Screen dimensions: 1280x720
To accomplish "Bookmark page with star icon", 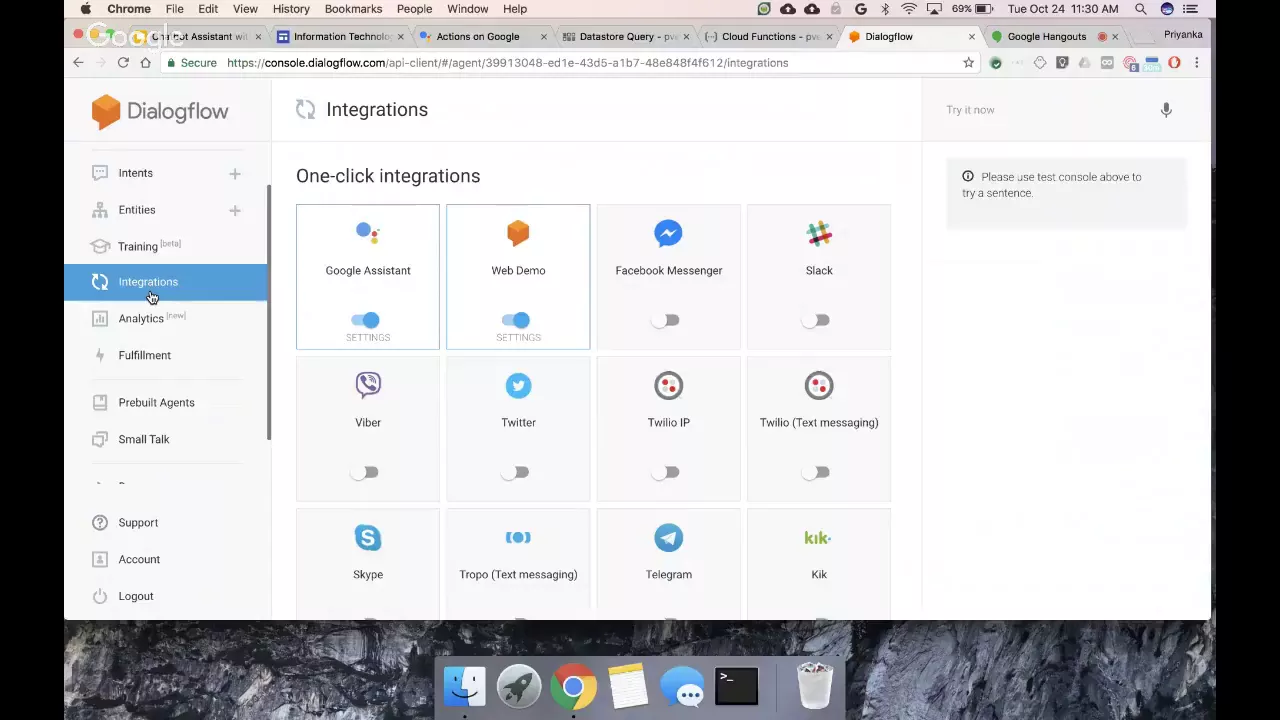I will [x=968, y=63].
